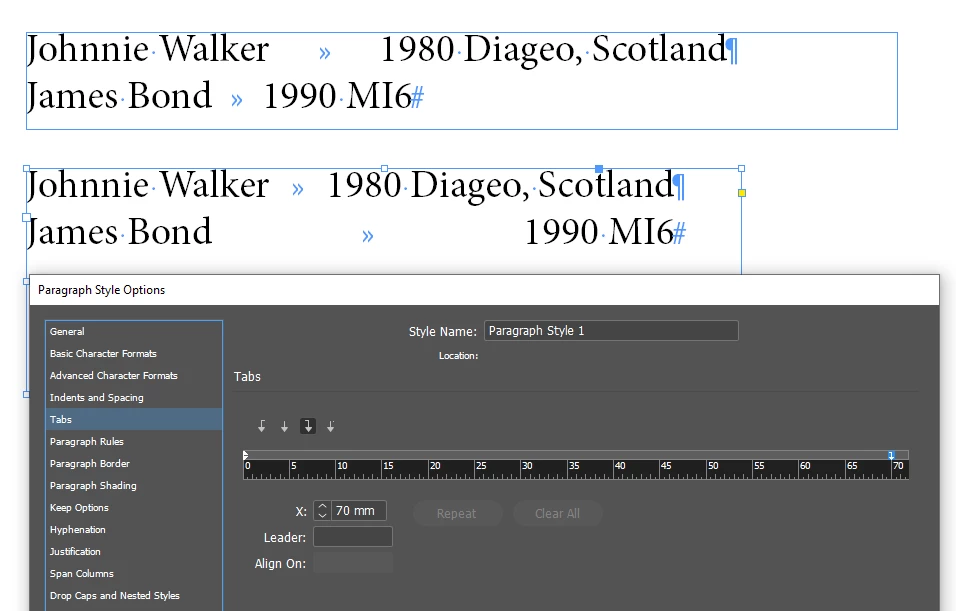Click the X position field showing 70 mm

click(358, 510)
